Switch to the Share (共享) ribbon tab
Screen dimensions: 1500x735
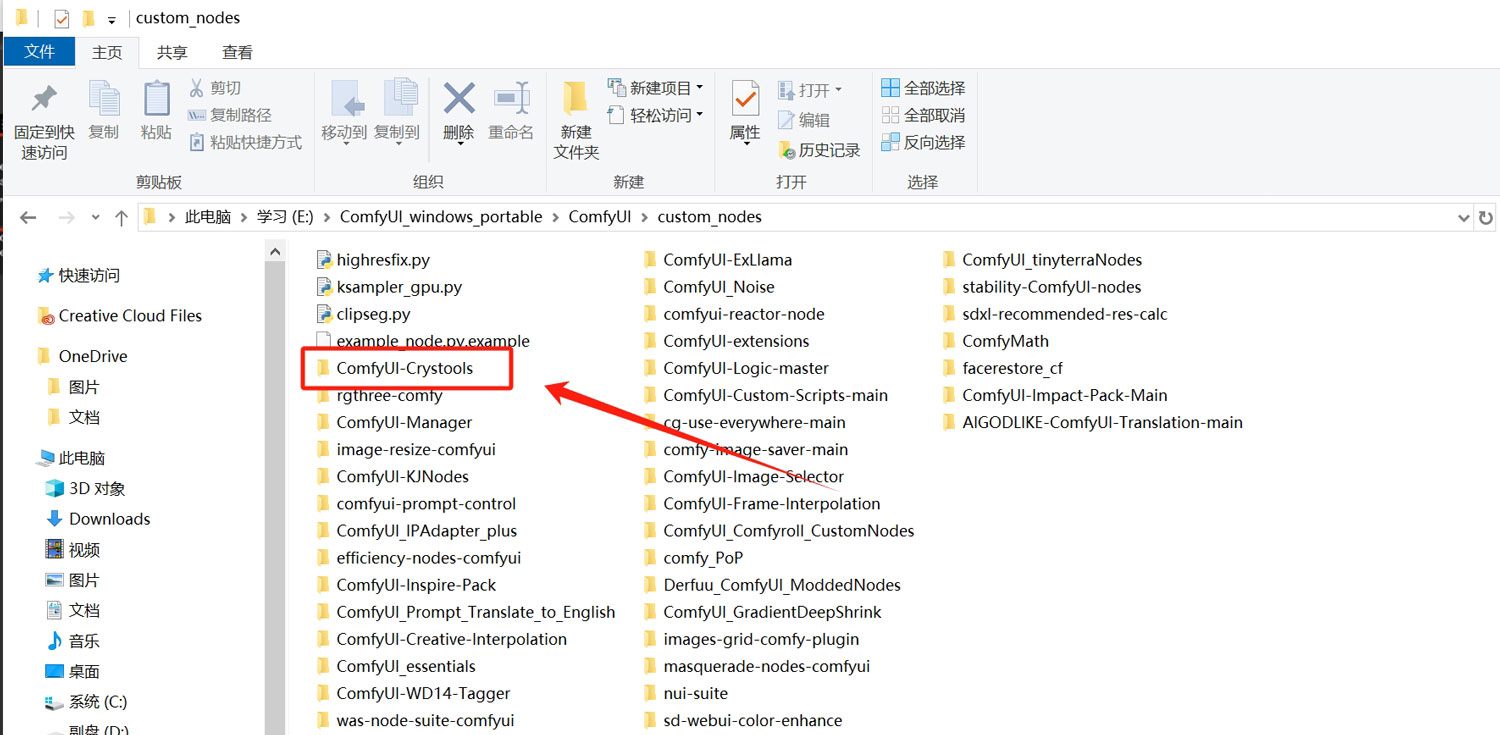pos(172,52)
